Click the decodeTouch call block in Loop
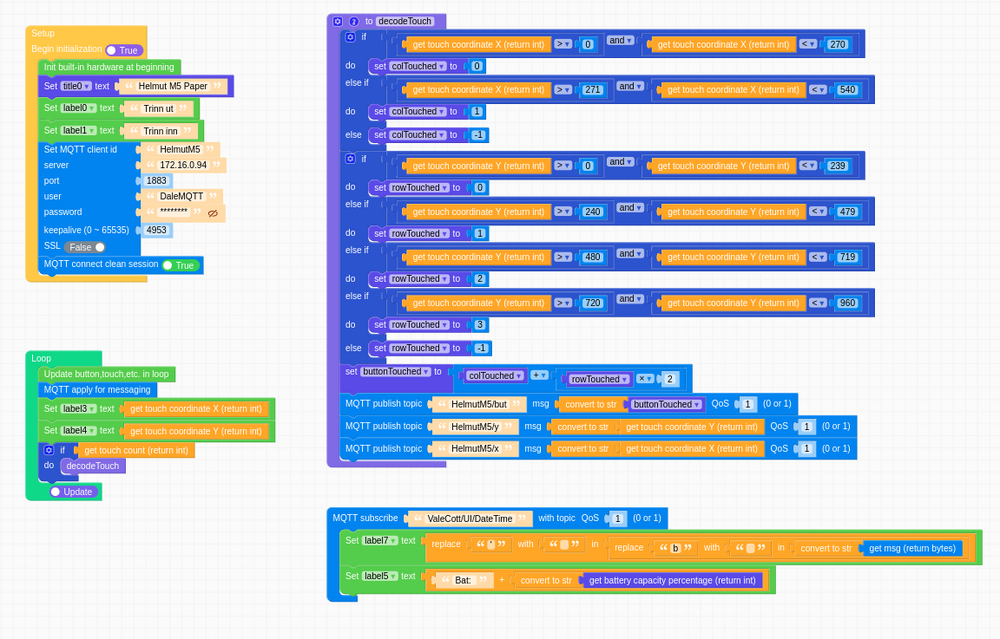 pos(93,466)
